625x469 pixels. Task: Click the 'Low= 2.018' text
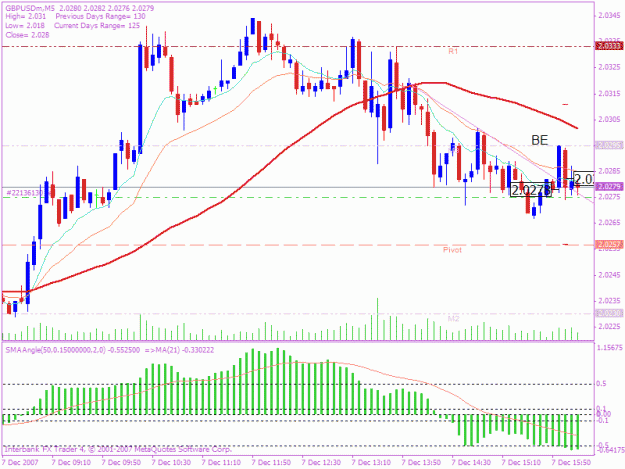[x=25, y=26]
